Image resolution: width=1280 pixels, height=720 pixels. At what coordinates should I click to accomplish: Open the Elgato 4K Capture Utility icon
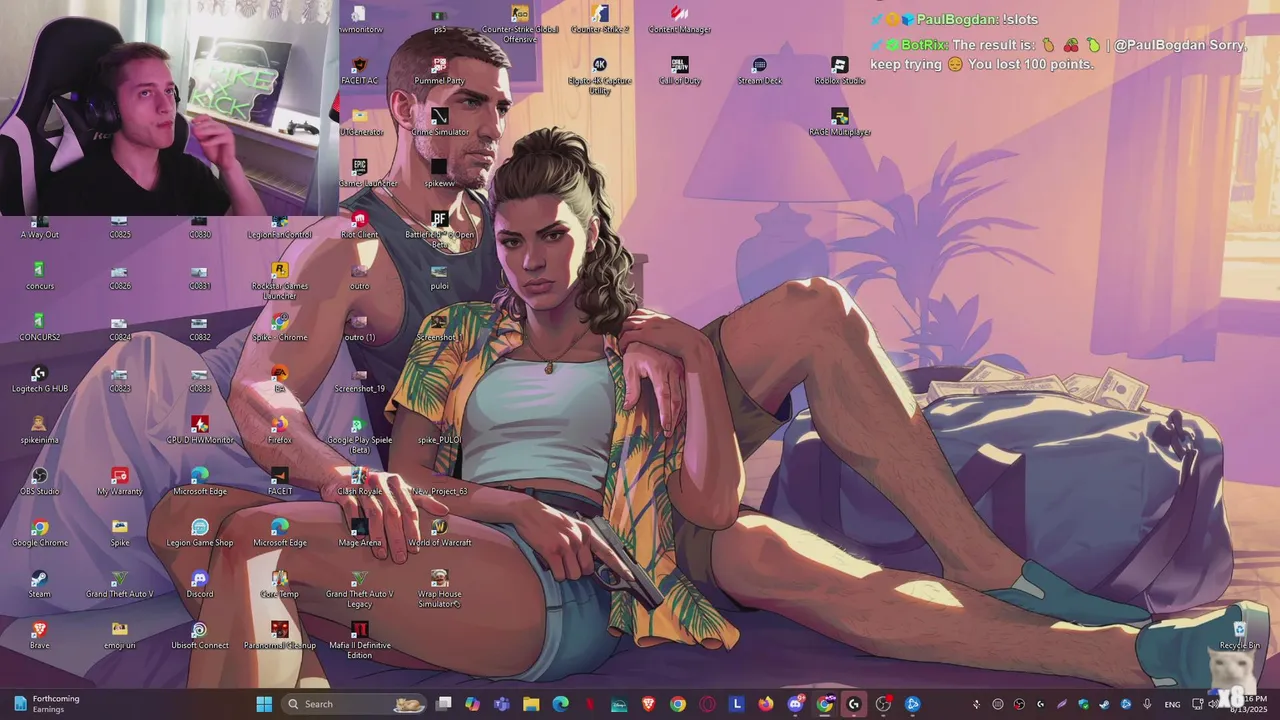point(600,76)
